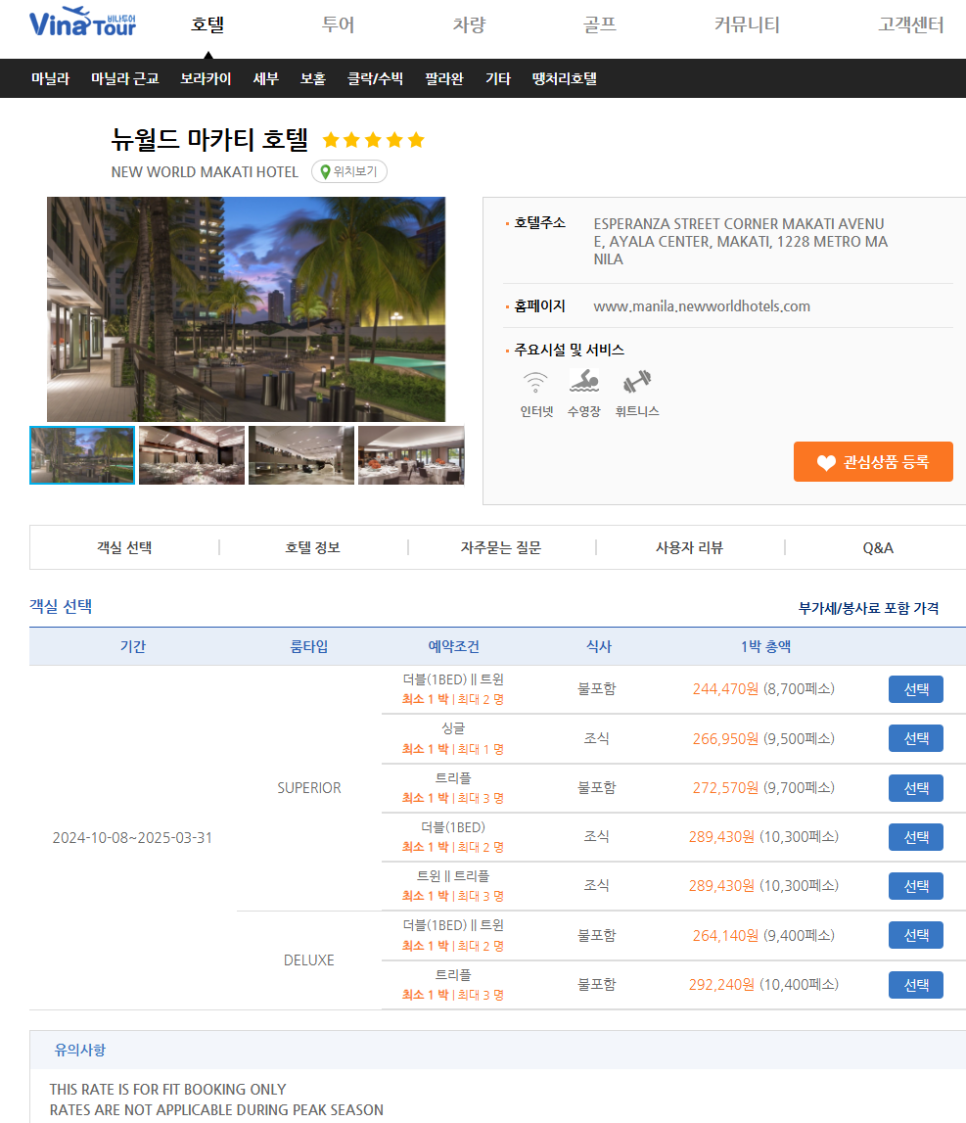The height and width of the screenshot is (1123, 966).
Task: Open the 차량 main menu
Action: click(x=469, y=25)
